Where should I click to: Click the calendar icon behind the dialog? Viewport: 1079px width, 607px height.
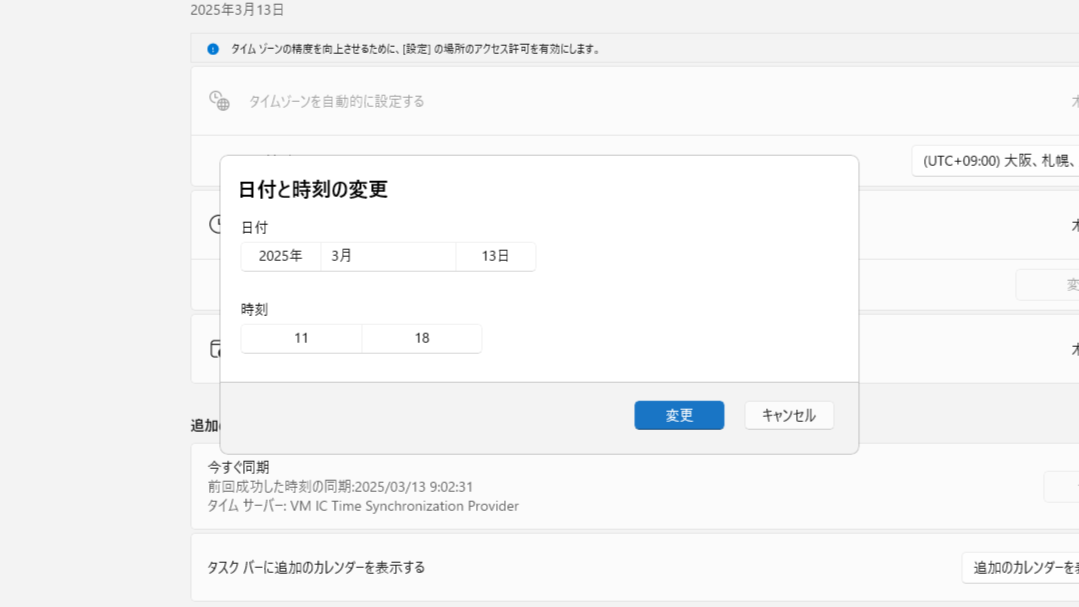(x=214, y=349)
